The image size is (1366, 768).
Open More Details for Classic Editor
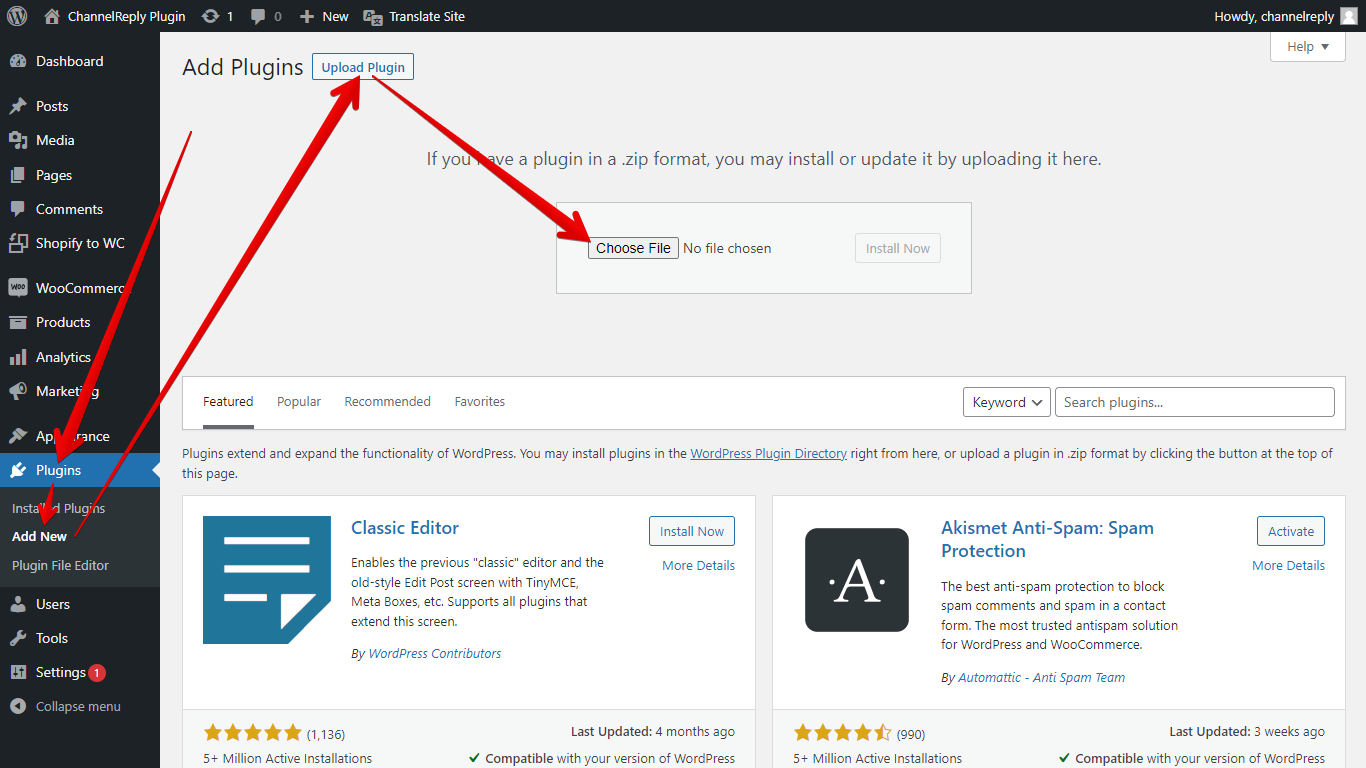698,565
